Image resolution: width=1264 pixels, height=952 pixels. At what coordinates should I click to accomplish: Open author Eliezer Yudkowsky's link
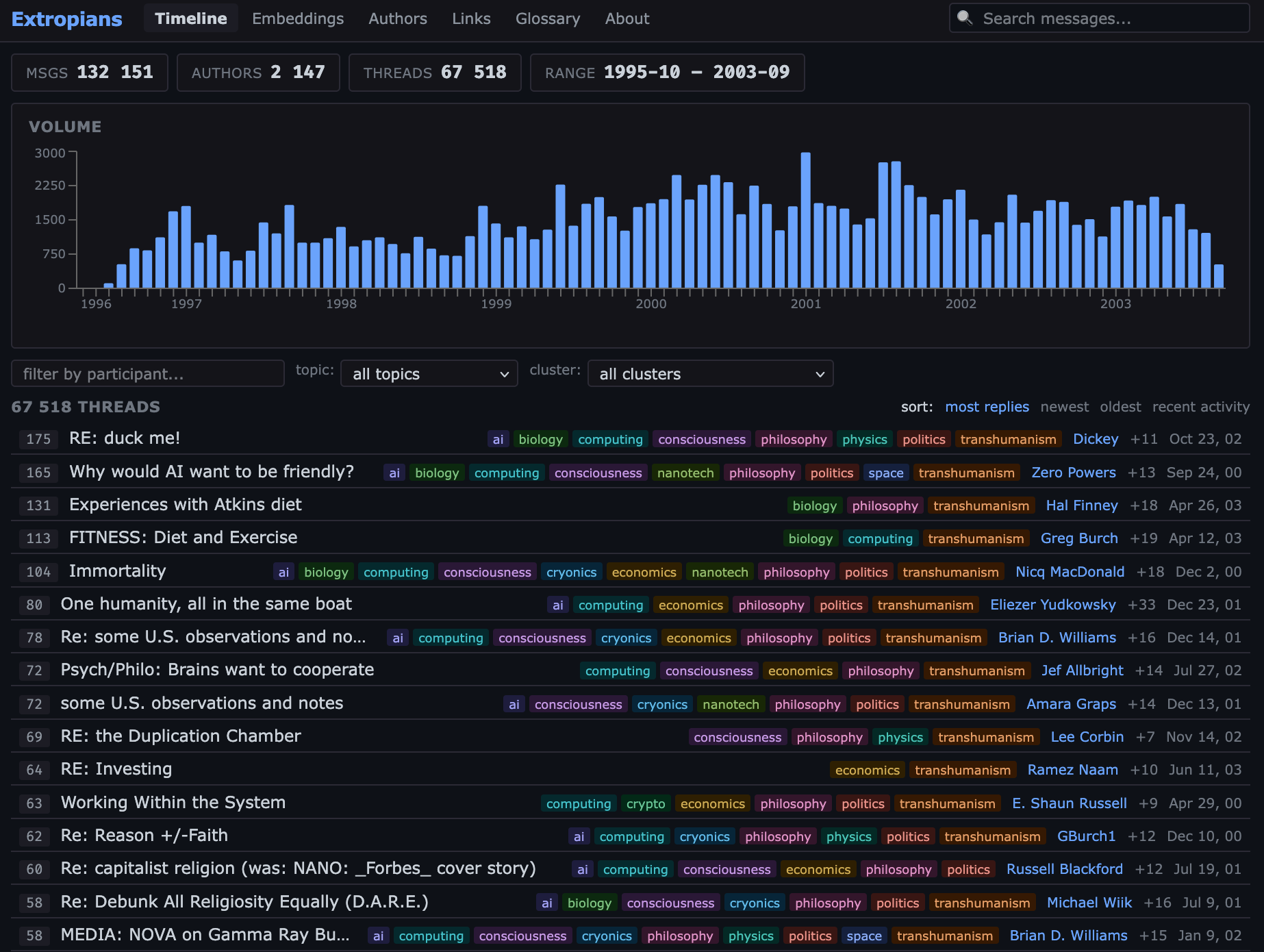1052,605
